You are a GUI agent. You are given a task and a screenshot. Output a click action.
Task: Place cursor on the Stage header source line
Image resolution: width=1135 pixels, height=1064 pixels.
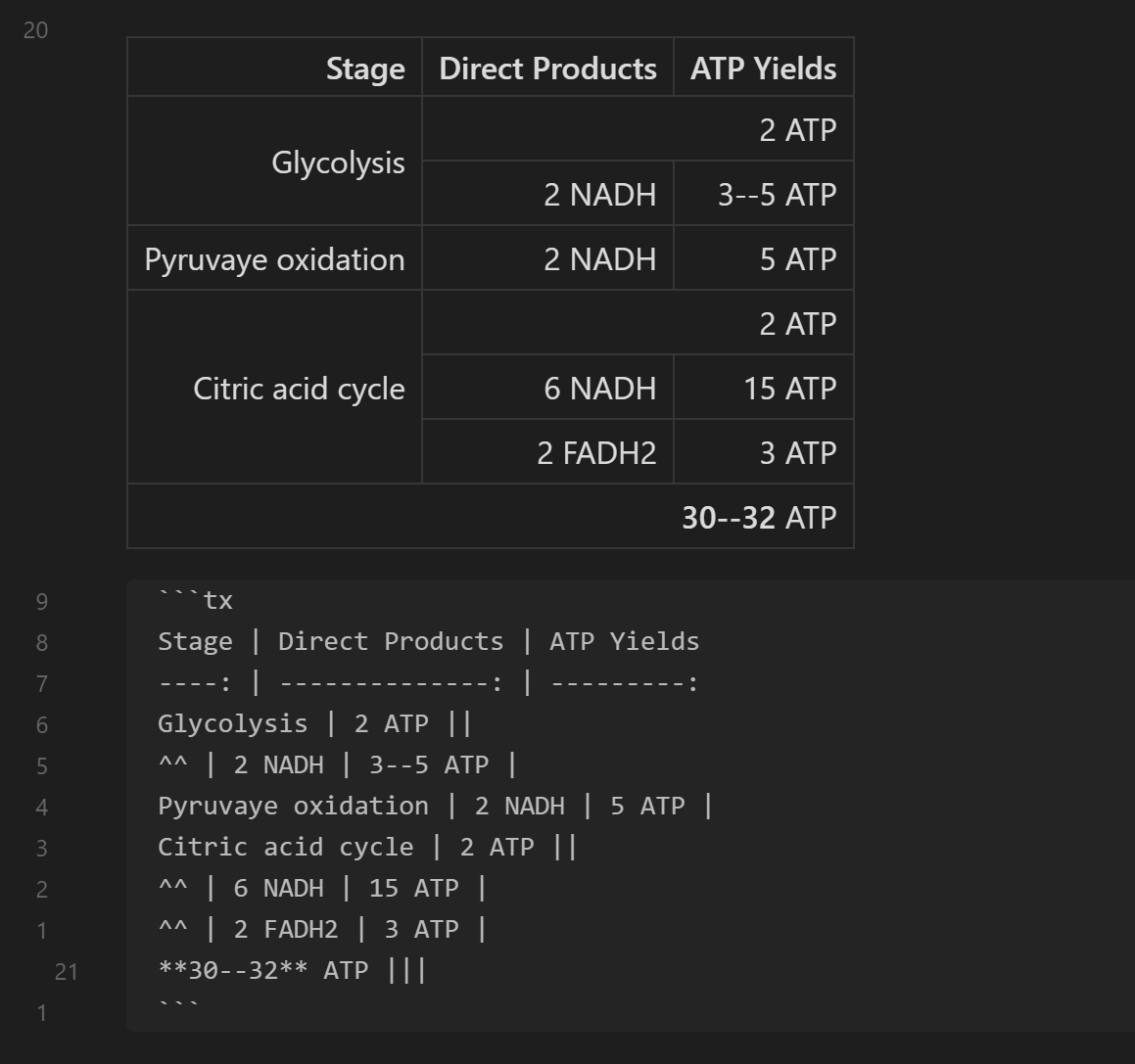(428, 641)
